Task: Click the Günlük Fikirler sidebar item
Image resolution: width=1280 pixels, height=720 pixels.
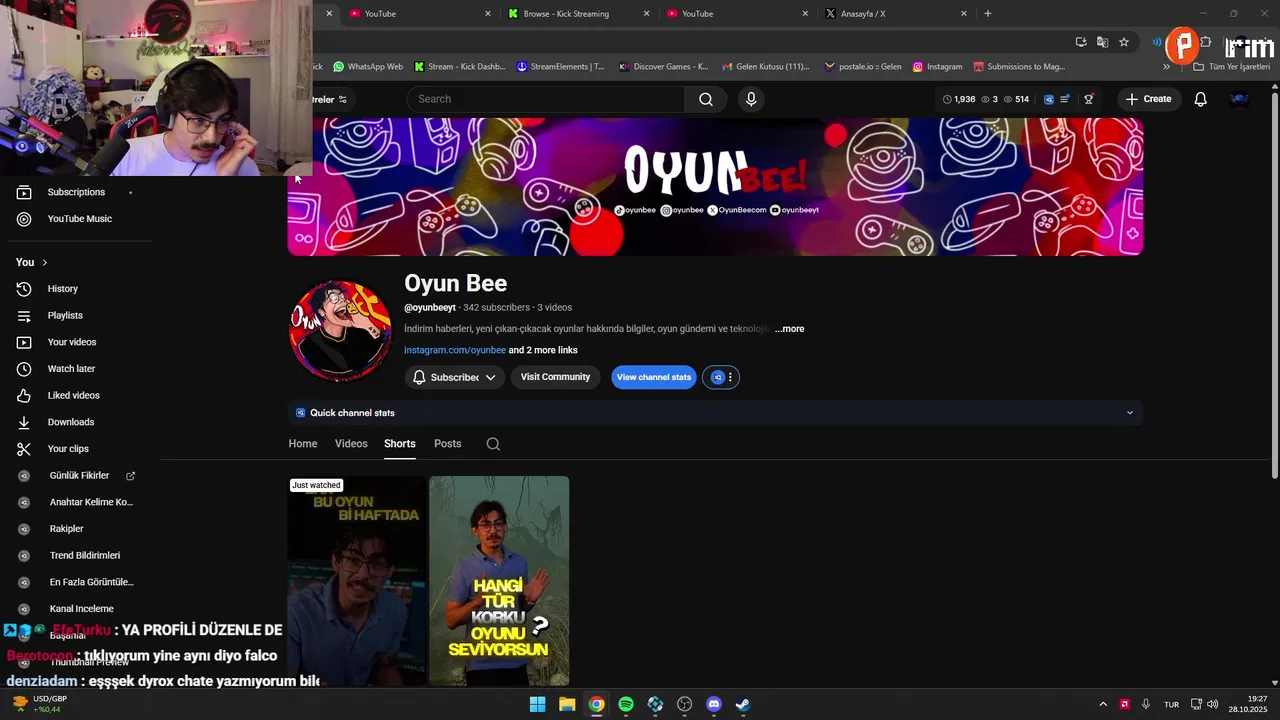Action: pyautogui.click(x=80, y=476)
